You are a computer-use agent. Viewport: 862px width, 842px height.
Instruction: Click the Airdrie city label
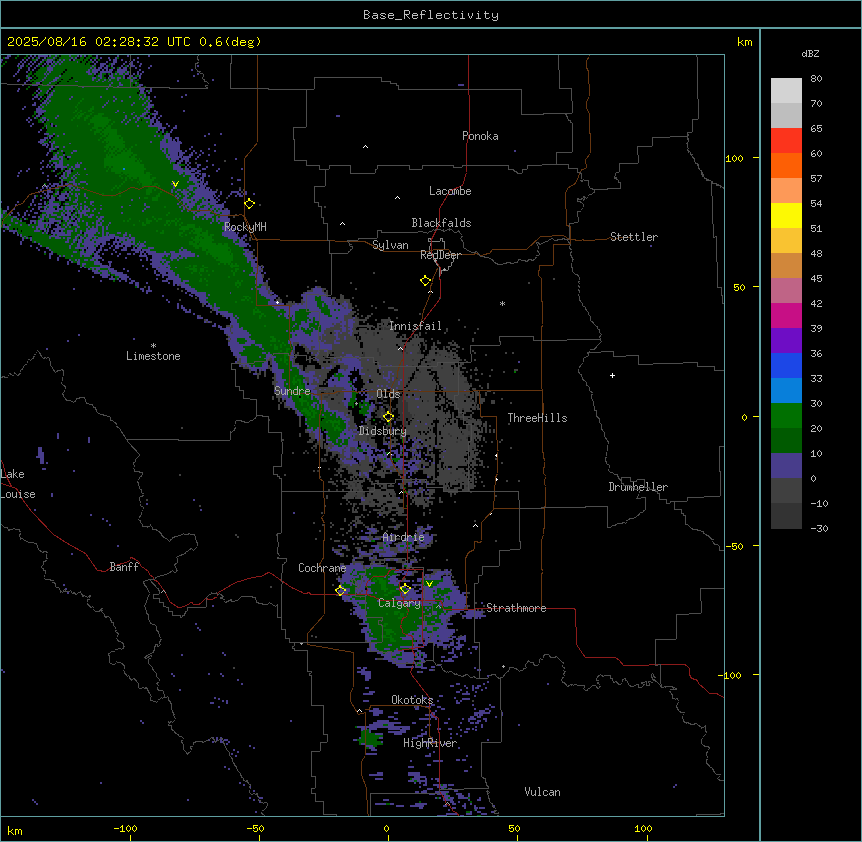(x=404, y=537)
